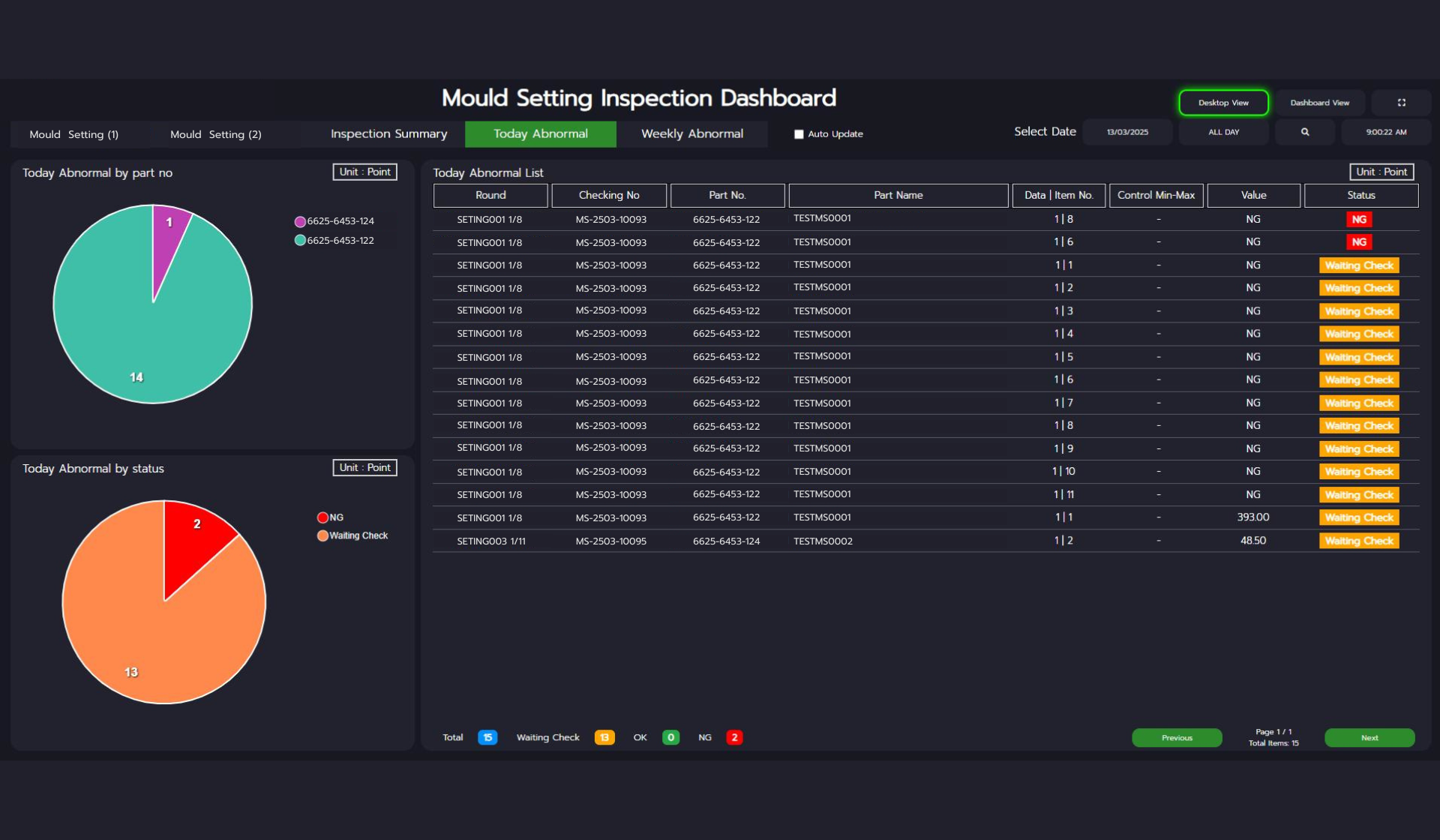Click the fullscreen expand icon
The width and height of the screenshot is (1440, 840).
pos(1401,103)
